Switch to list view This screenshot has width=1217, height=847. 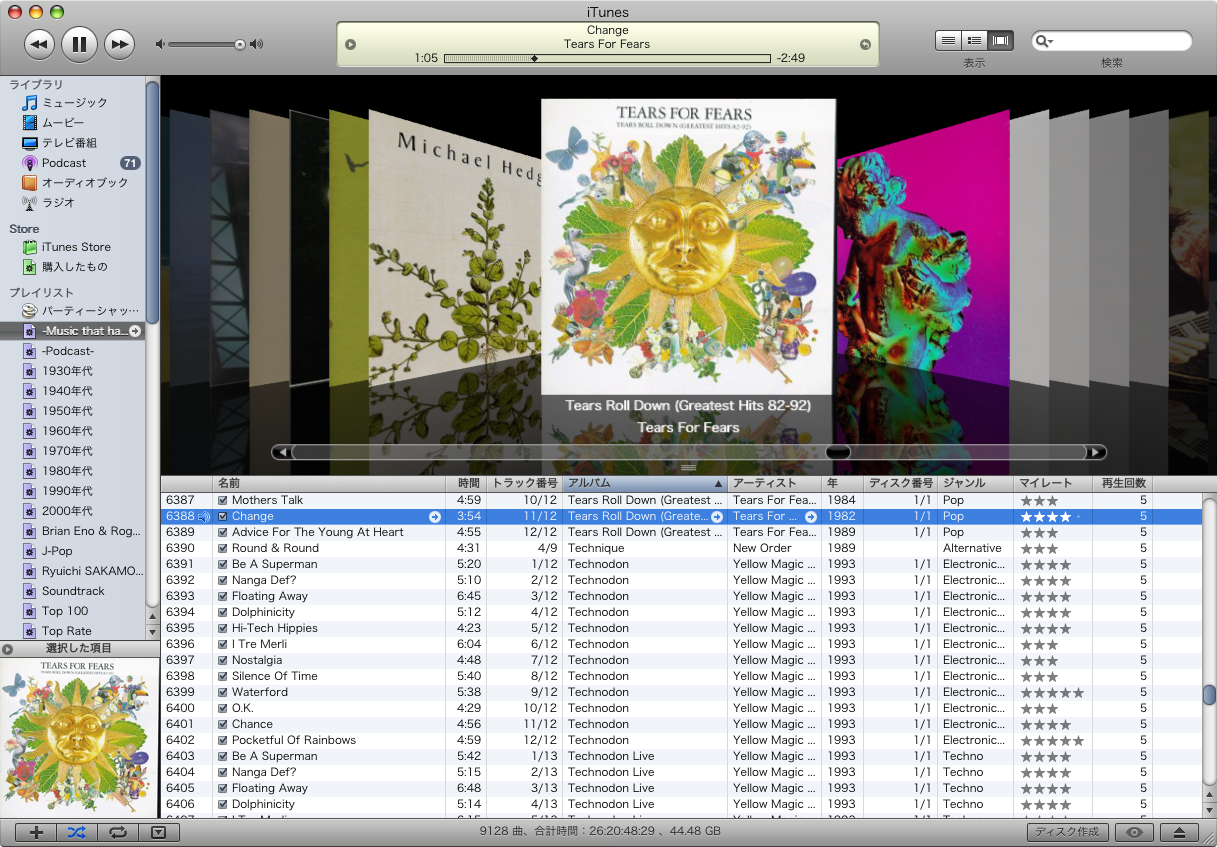coord(948,41)
